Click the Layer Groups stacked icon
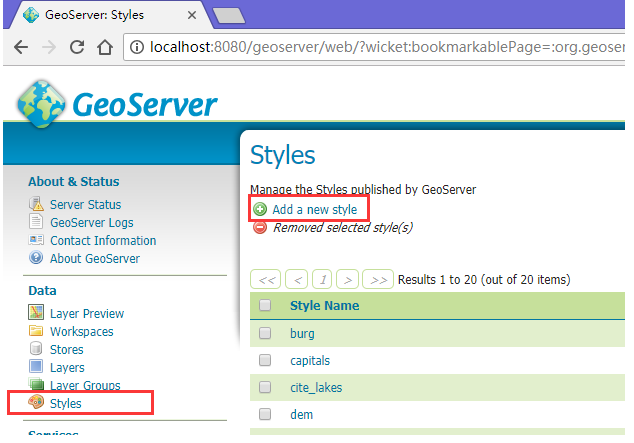 [36, 383]
